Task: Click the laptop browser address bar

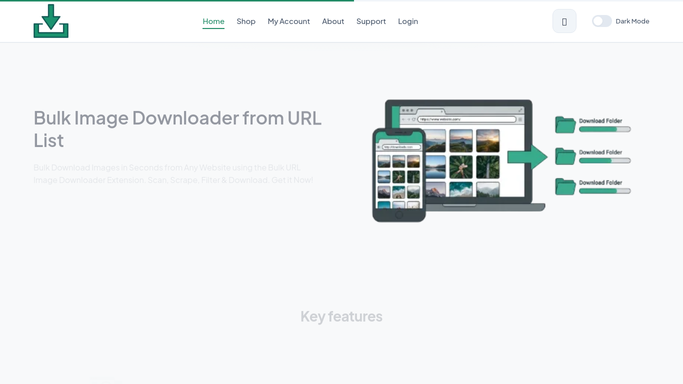Action: [x=467, y=119]
